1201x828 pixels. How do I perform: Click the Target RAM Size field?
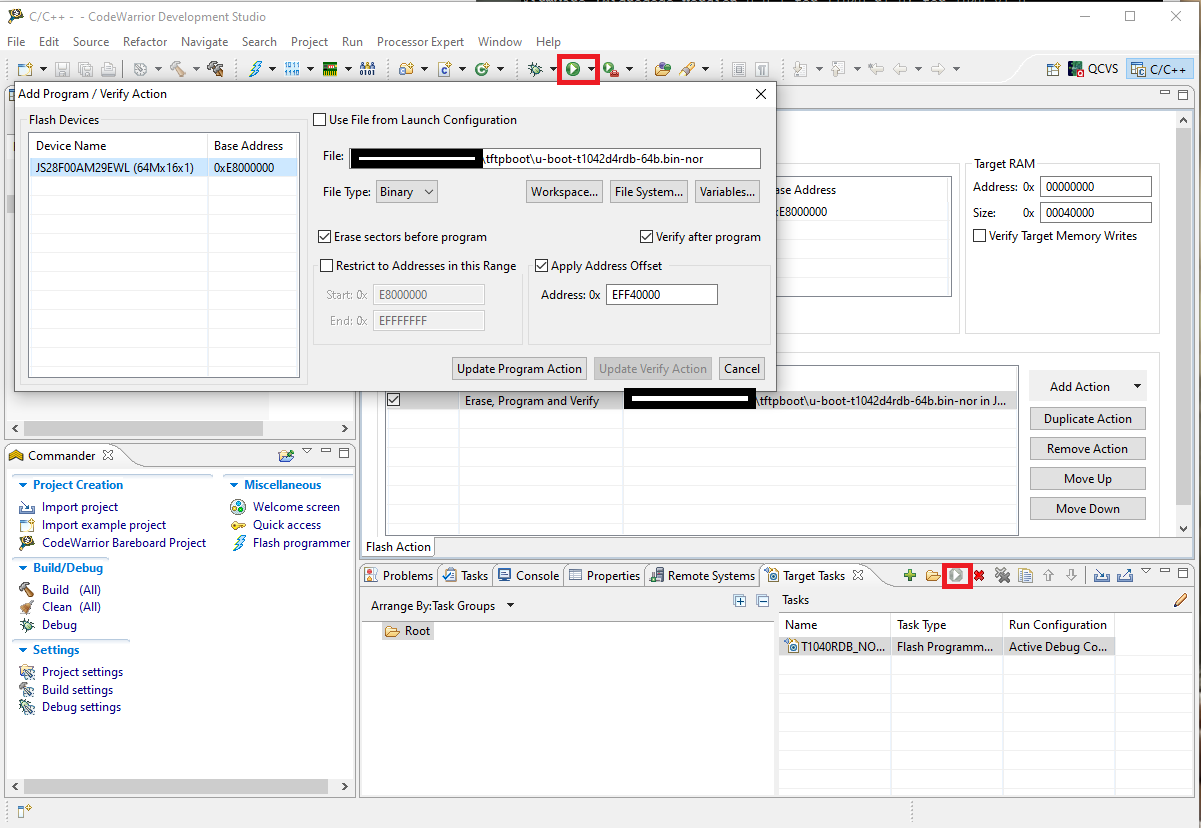(1095, 213)
